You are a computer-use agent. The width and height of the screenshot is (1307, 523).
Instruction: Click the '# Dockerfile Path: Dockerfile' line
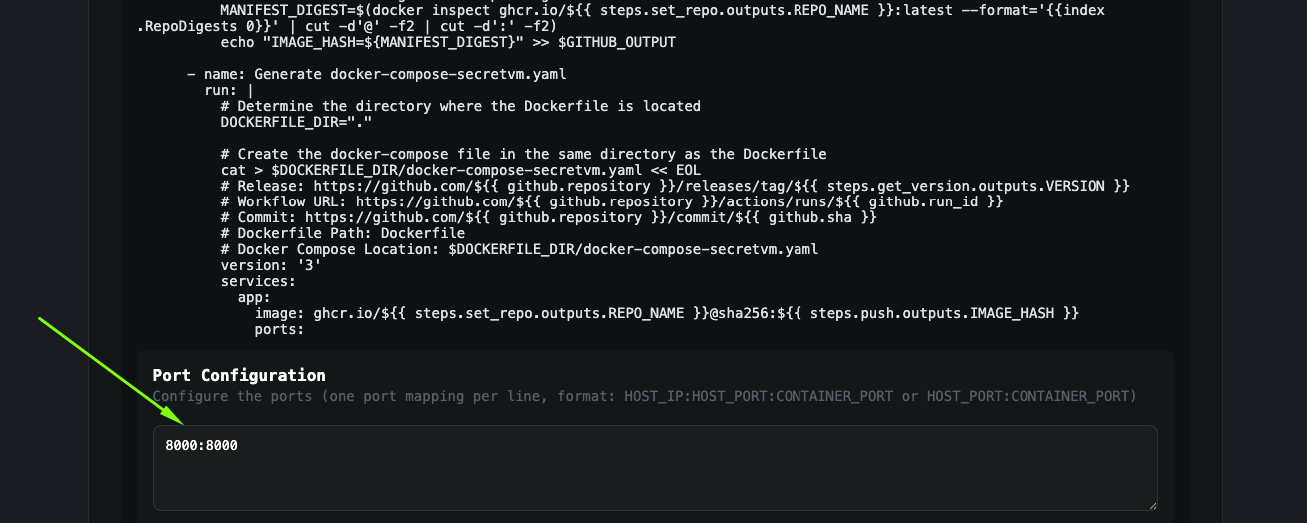343,234
